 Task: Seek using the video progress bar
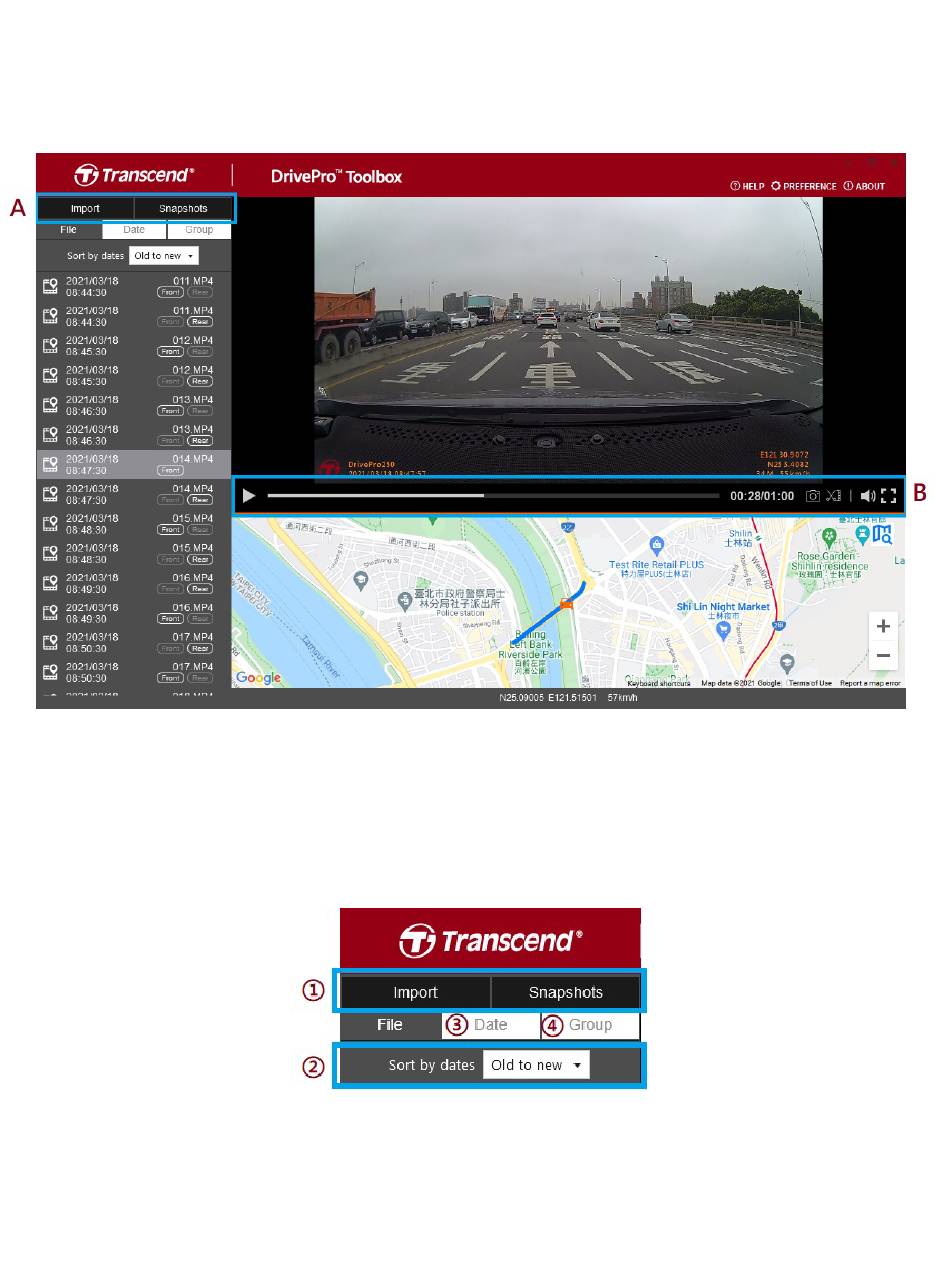pyautogui.click(x=493, y=496)
